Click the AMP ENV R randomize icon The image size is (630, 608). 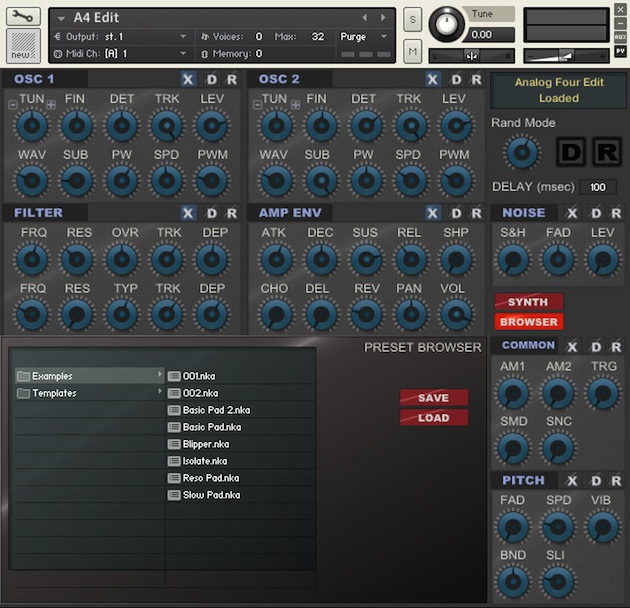point(477,213)
